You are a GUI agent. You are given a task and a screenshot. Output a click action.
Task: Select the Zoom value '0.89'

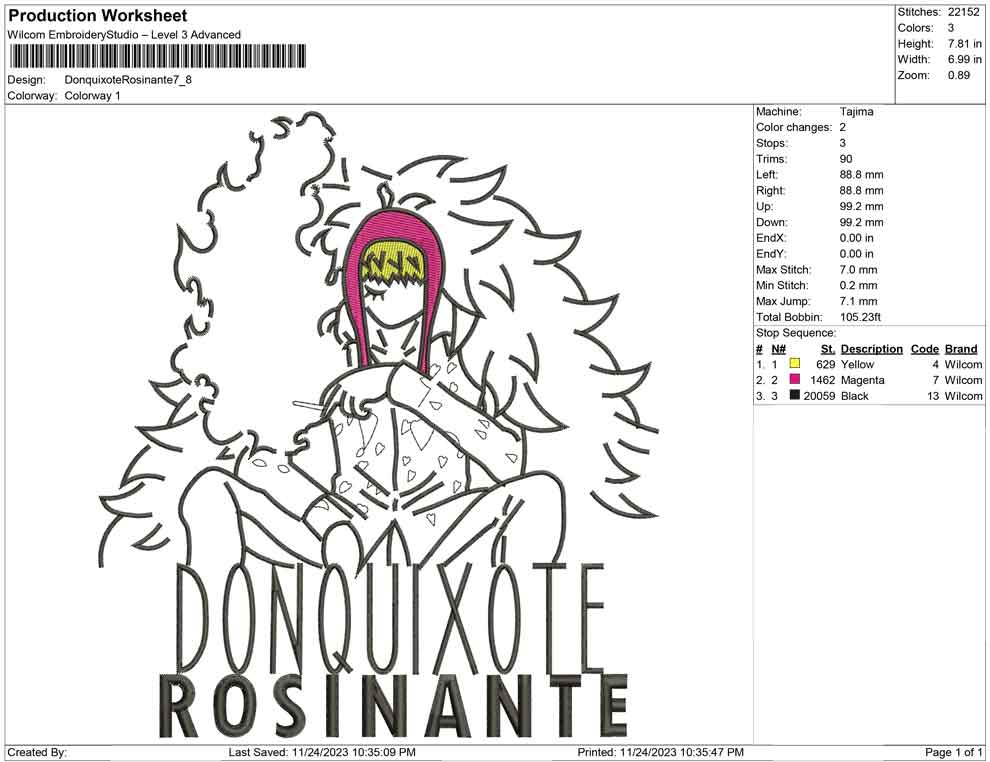958,75
